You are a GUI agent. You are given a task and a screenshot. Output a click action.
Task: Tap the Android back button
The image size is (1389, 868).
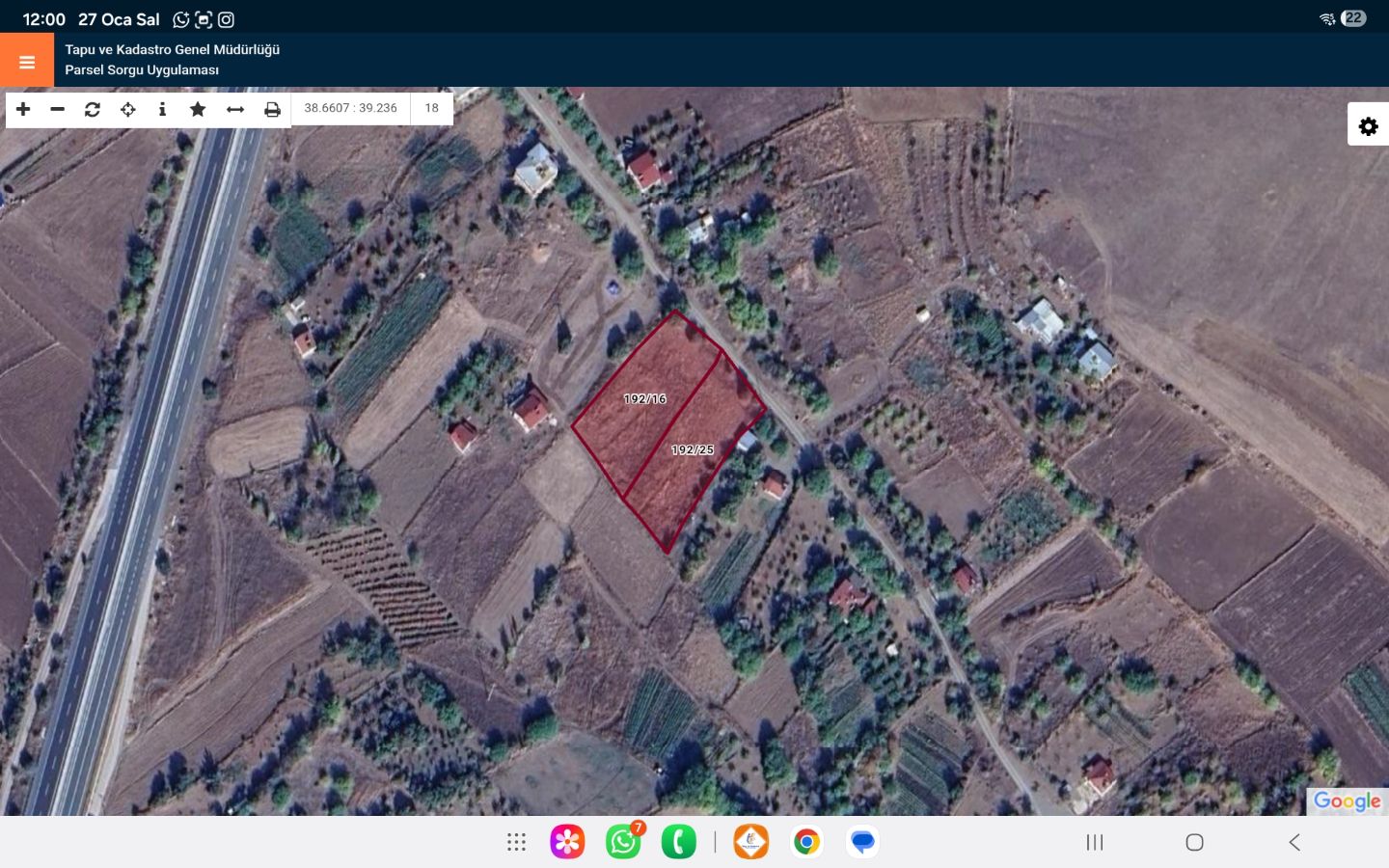(1294, 842)
